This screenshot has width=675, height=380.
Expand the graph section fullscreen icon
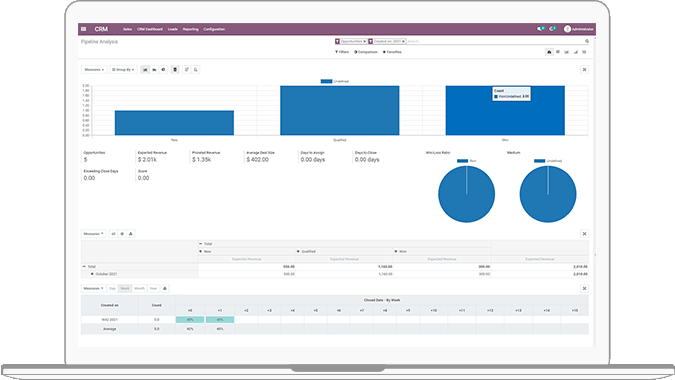pyautogui.click(x=584, y=69)
